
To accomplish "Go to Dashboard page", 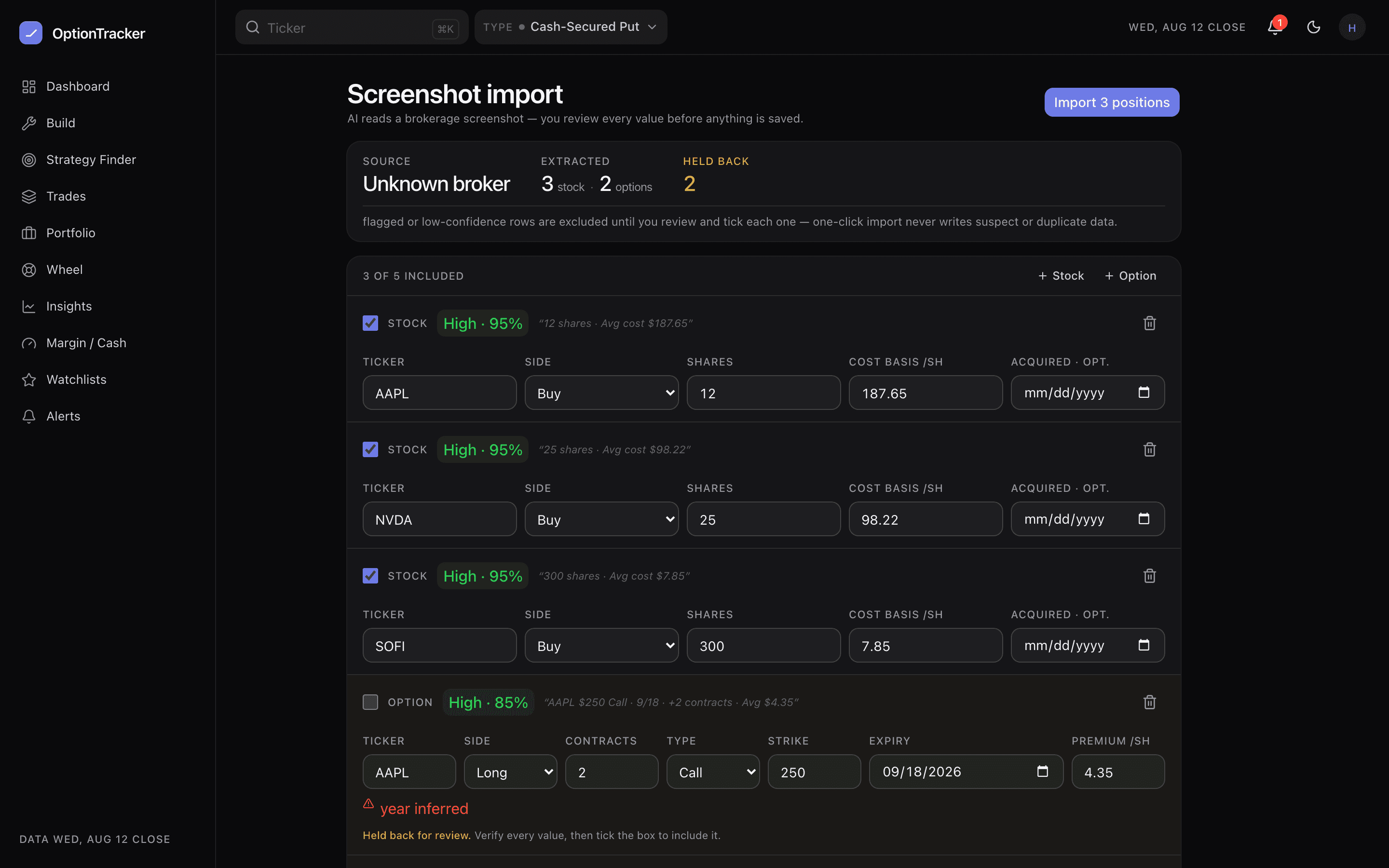I will tap(78, 87).
